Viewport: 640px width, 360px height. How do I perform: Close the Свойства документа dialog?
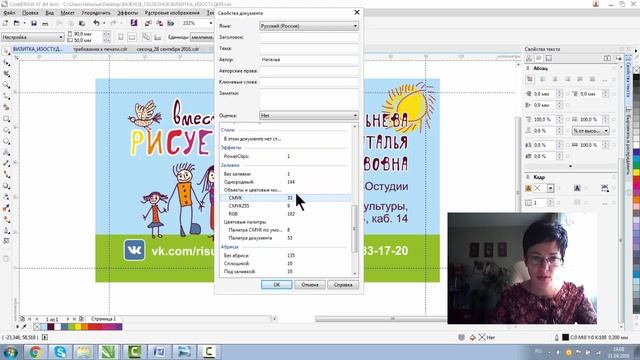pyautogui.click(x=357, y=13)
